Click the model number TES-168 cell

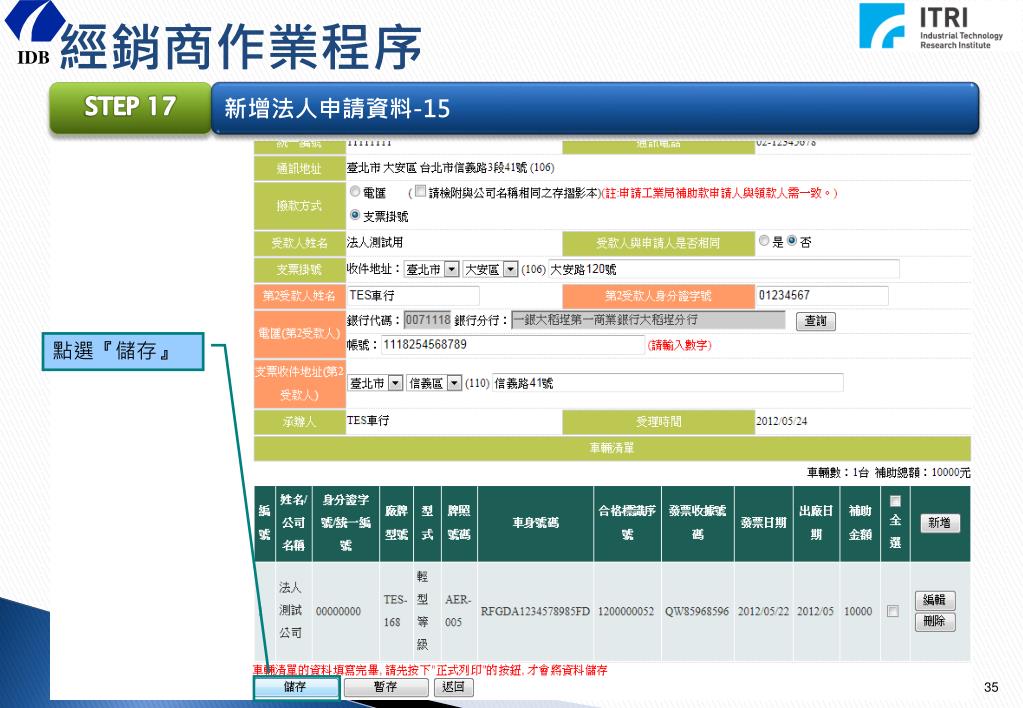(x=395, y=611)
